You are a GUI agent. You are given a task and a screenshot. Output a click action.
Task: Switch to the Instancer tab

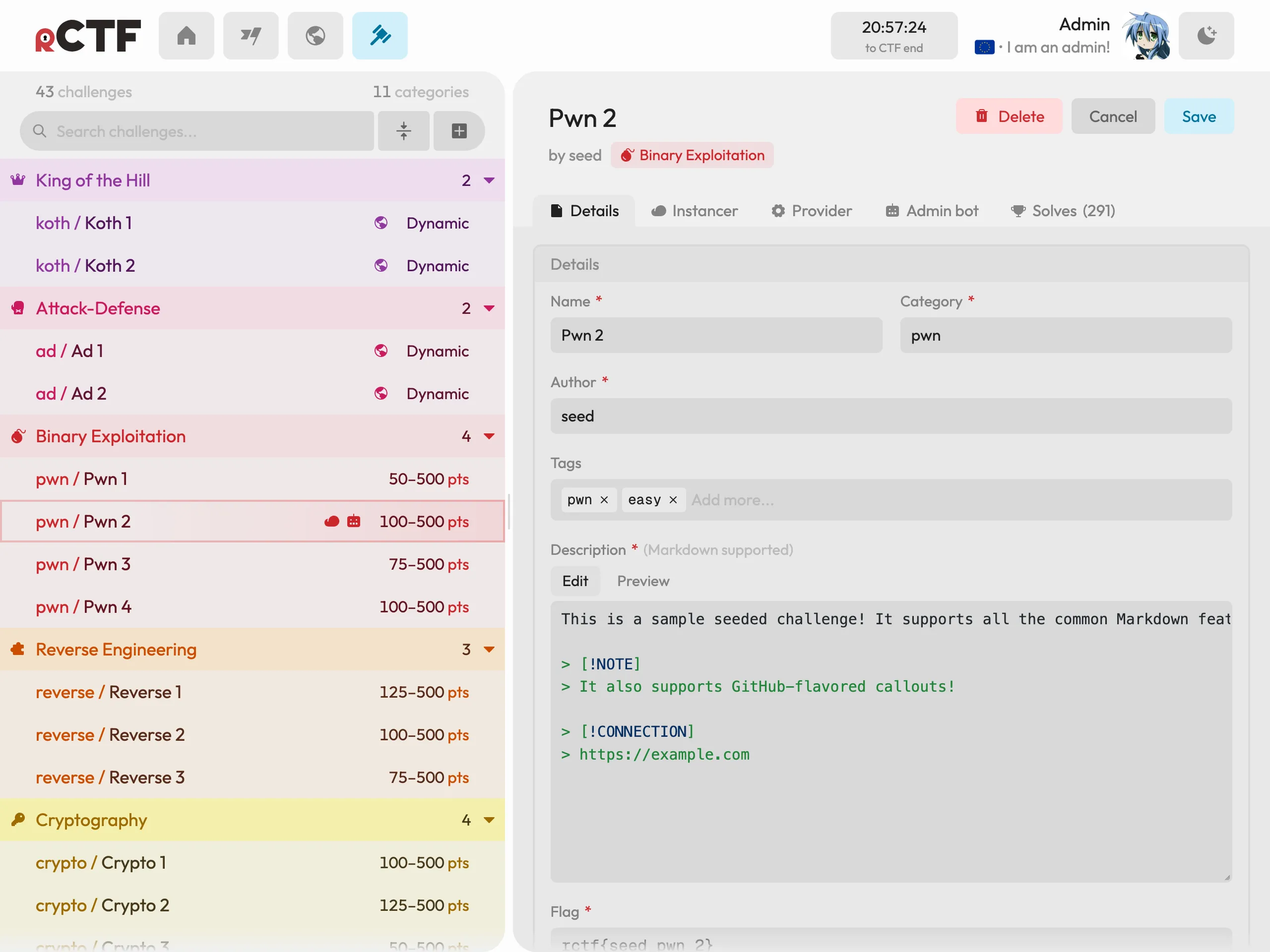coord(694,211)
